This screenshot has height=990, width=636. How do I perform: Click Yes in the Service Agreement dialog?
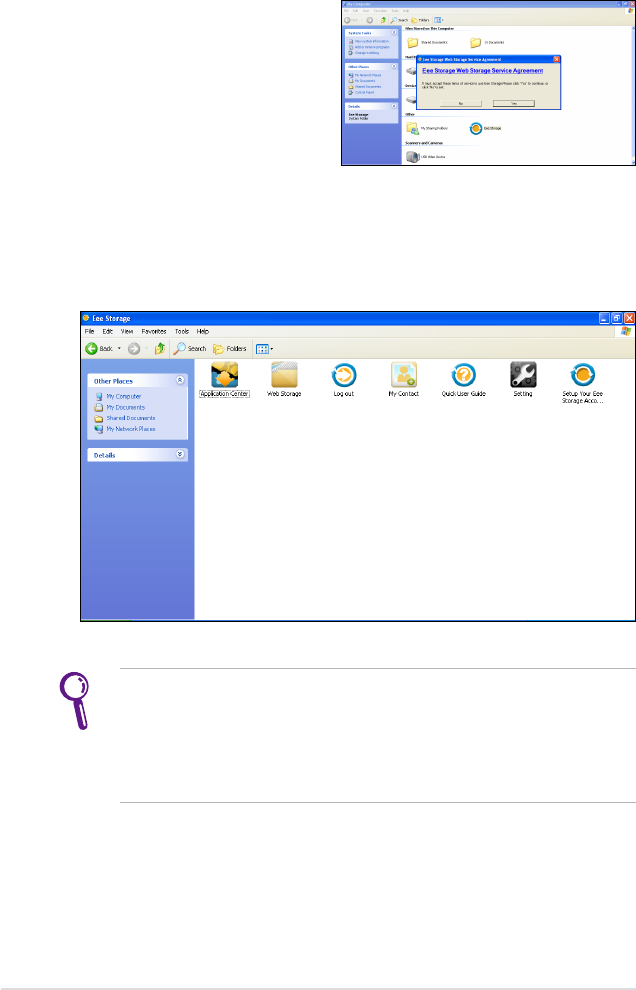point(514,103)
